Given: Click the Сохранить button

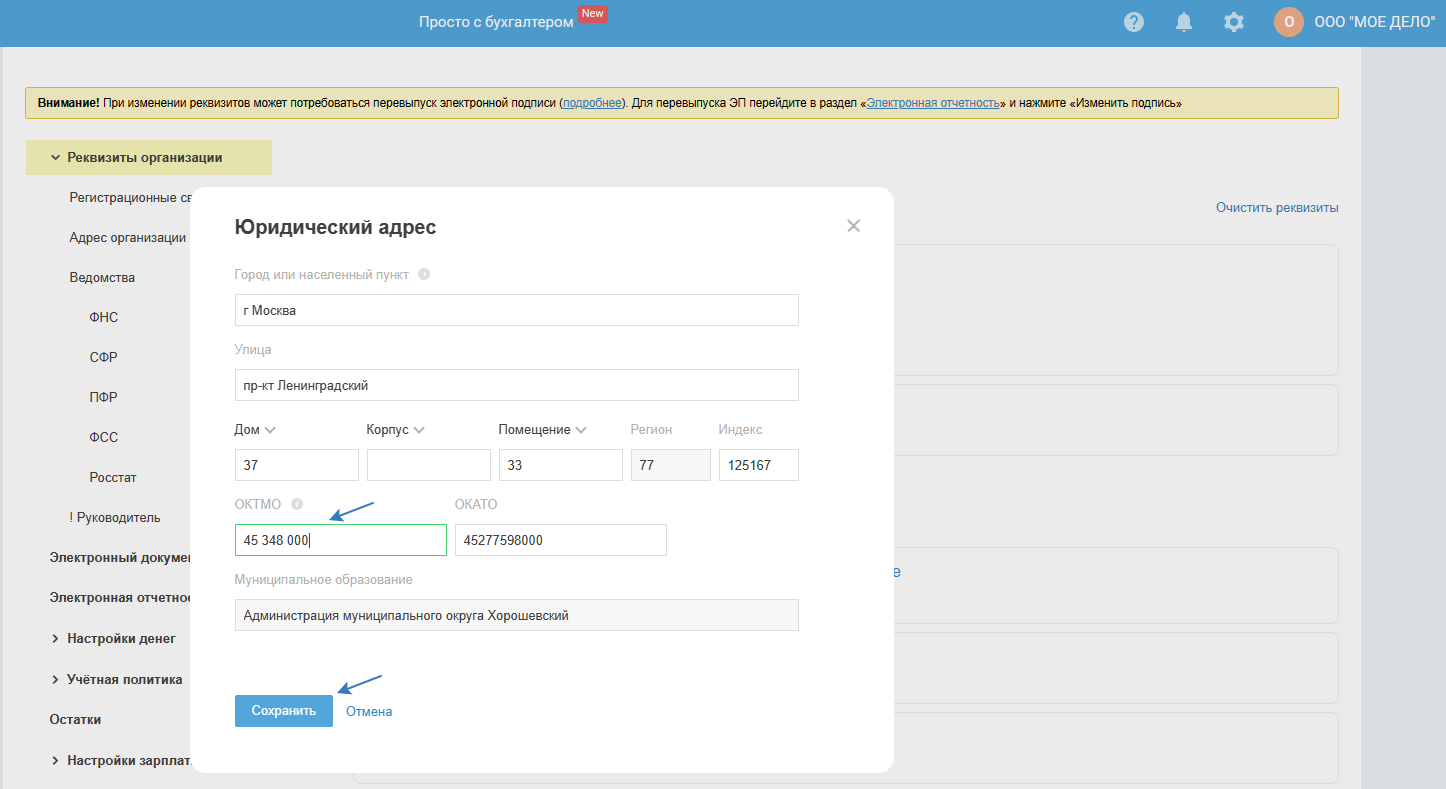Looking at the screenshot, I should tap(283, 711).
